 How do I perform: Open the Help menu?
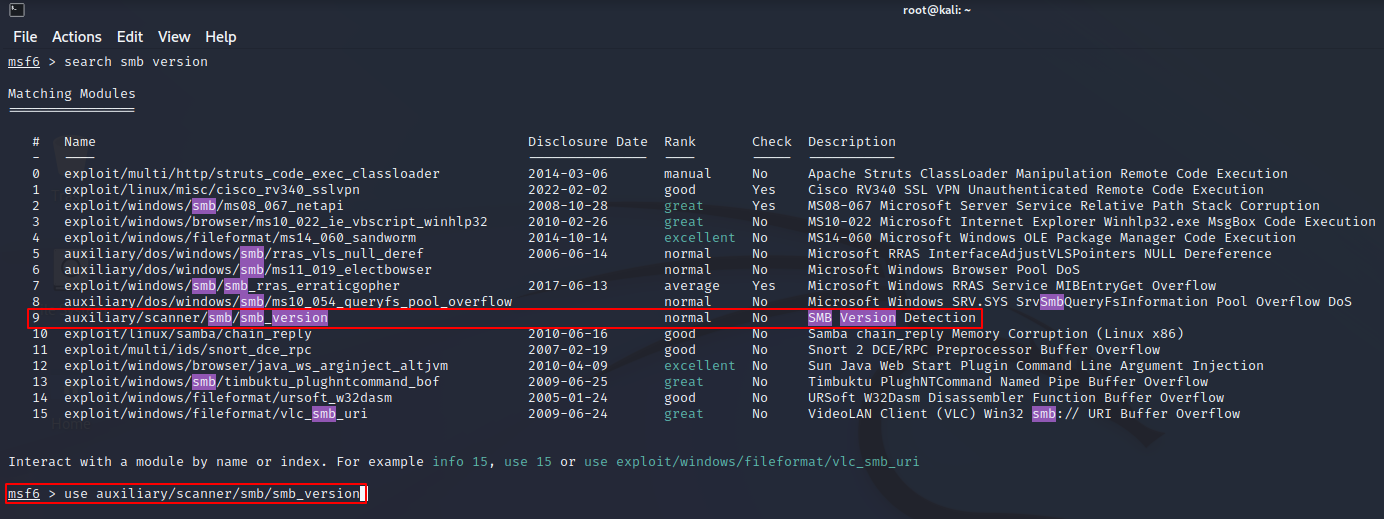[x=221, y=37]
